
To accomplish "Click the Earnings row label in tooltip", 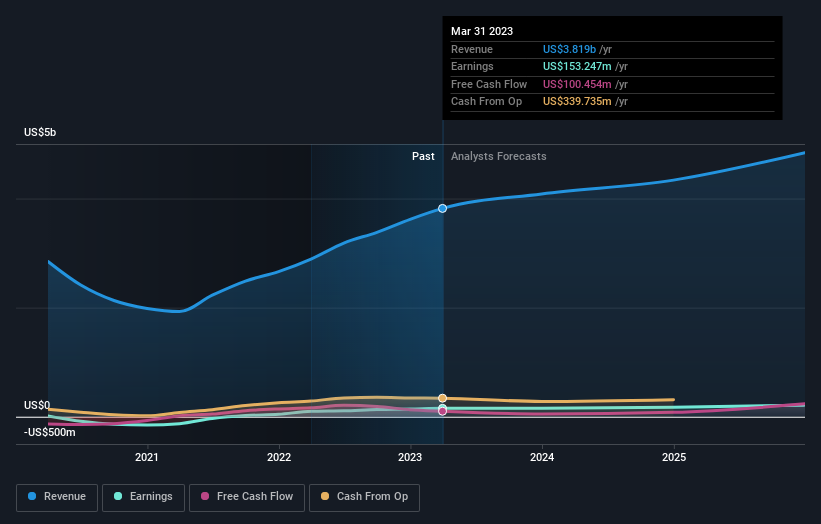I will point(472,66).
